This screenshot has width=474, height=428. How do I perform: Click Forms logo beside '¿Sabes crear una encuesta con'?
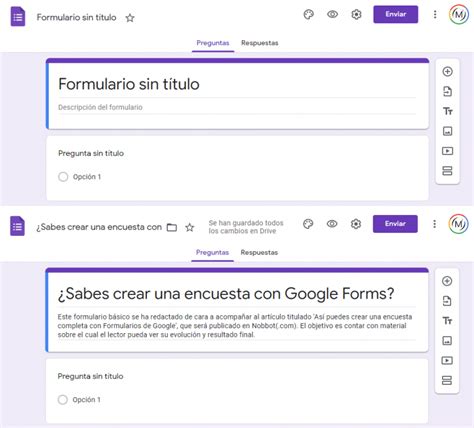(17, 226)
